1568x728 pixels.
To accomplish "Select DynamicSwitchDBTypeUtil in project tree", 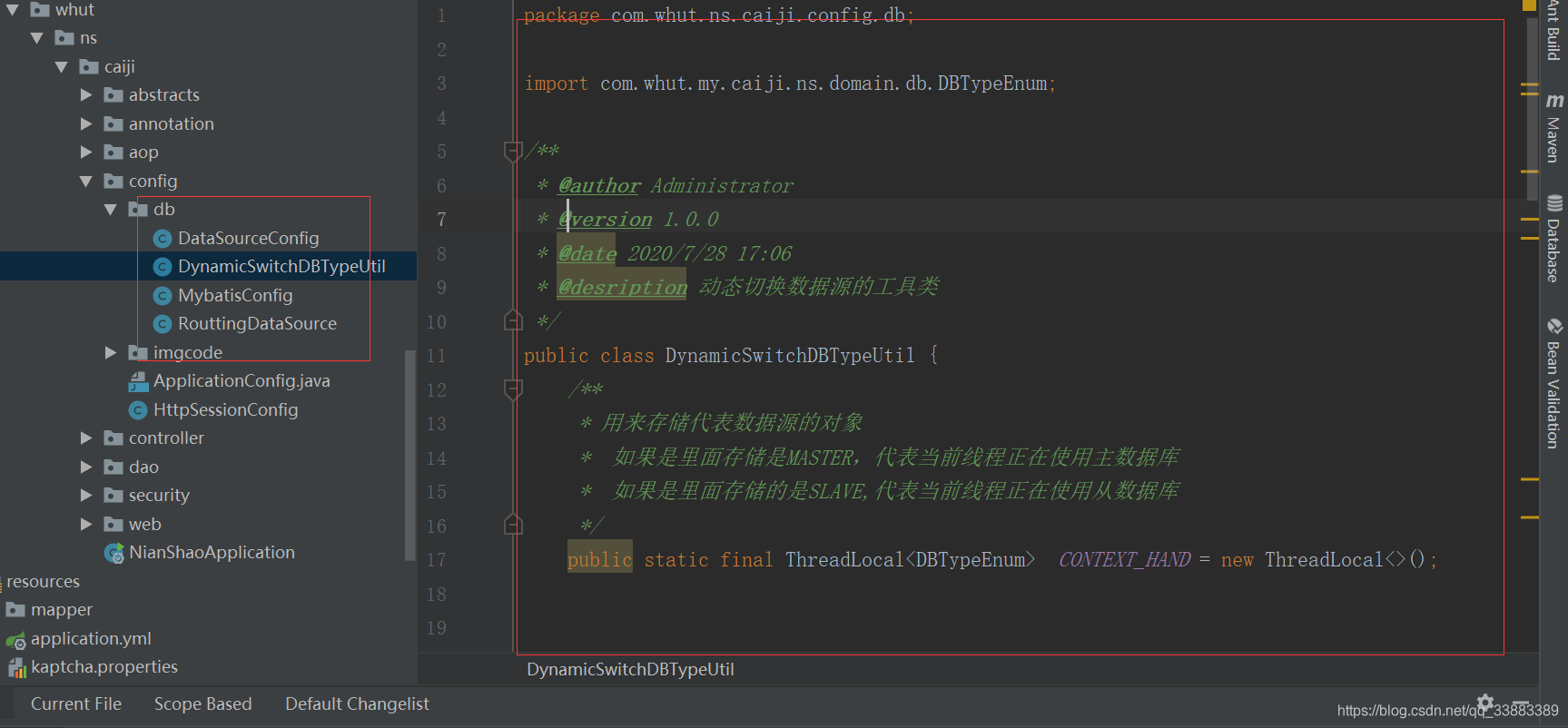I will click(281, 267).
